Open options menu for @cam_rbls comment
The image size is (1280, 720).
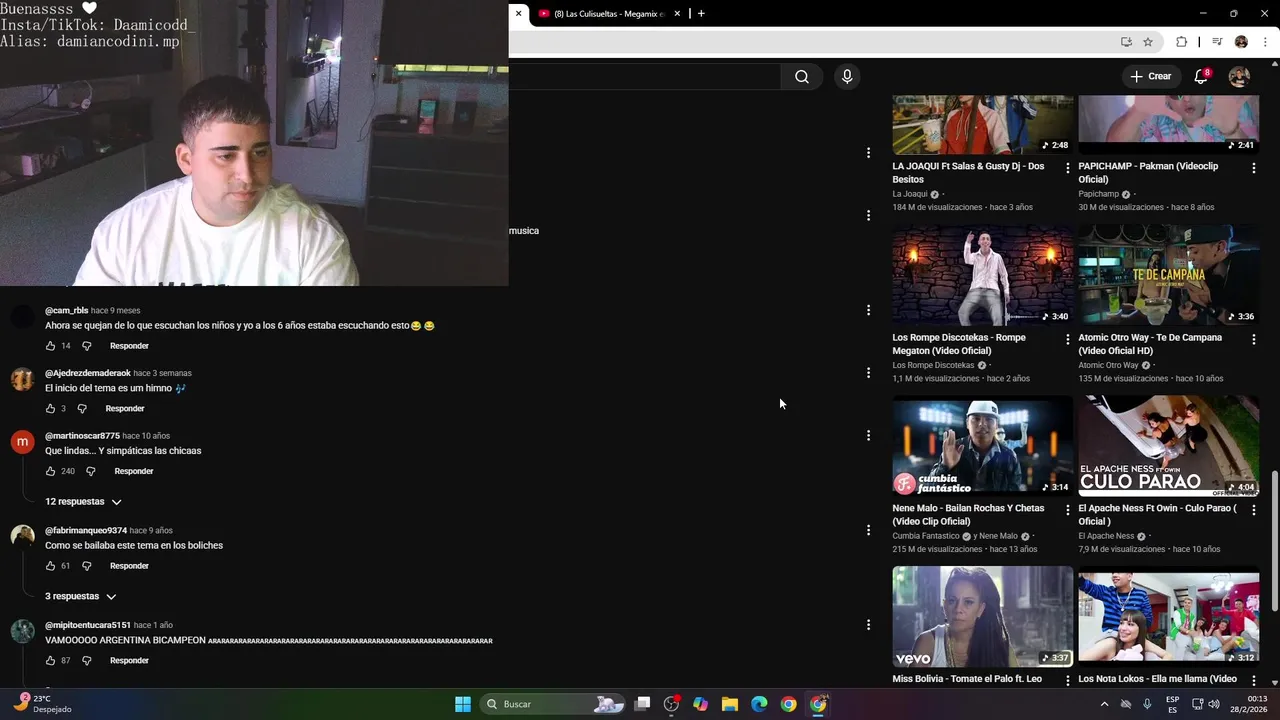click(868, 310)
